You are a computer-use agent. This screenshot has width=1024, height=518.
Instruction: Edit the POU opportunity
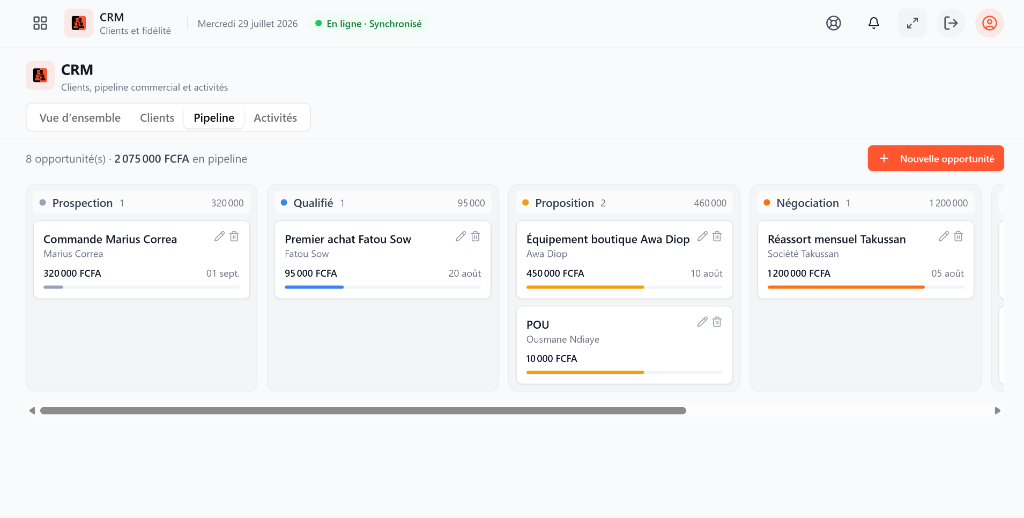703,322
